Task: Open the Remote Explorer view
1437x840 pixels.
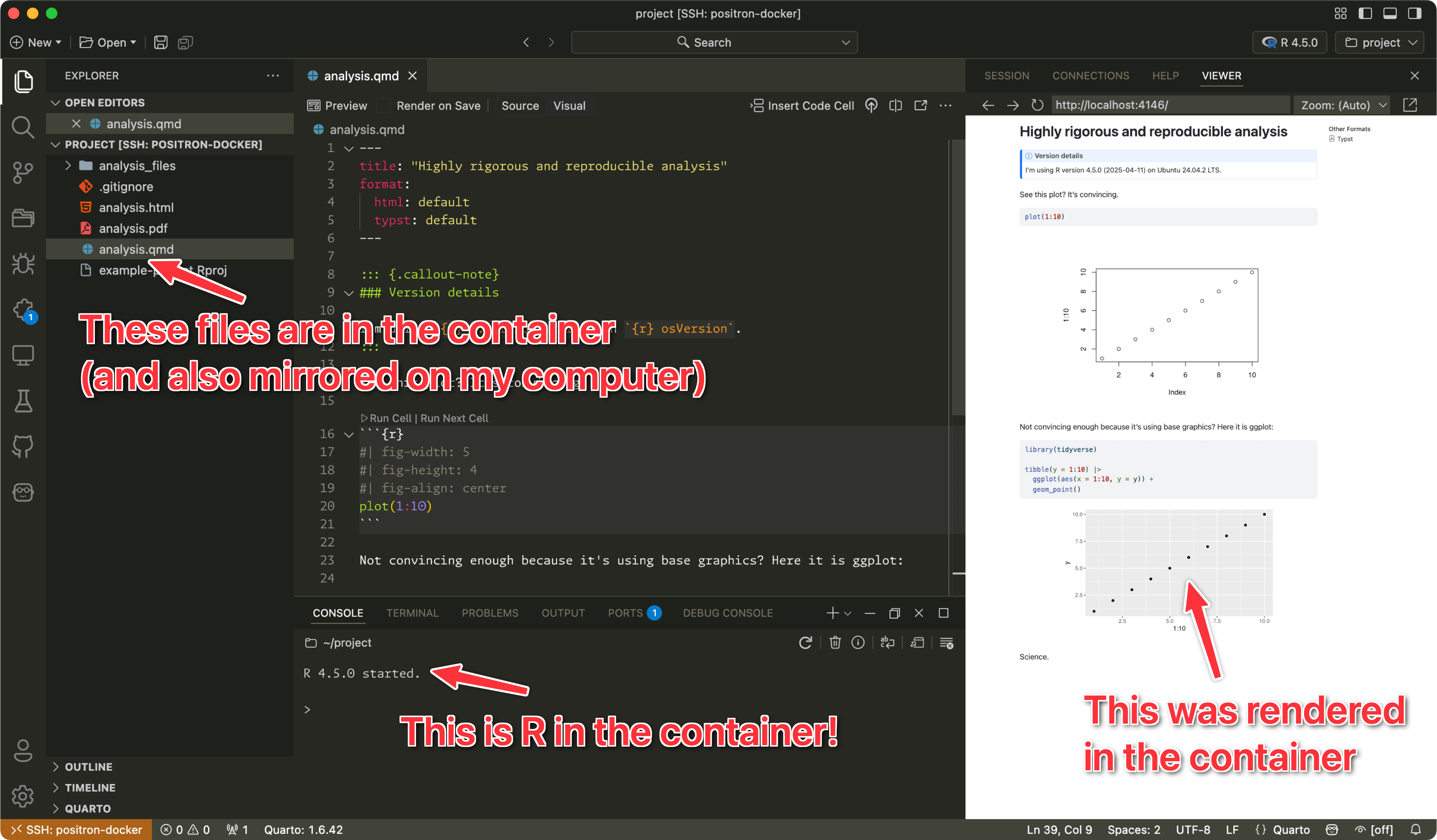Action: 23,355
